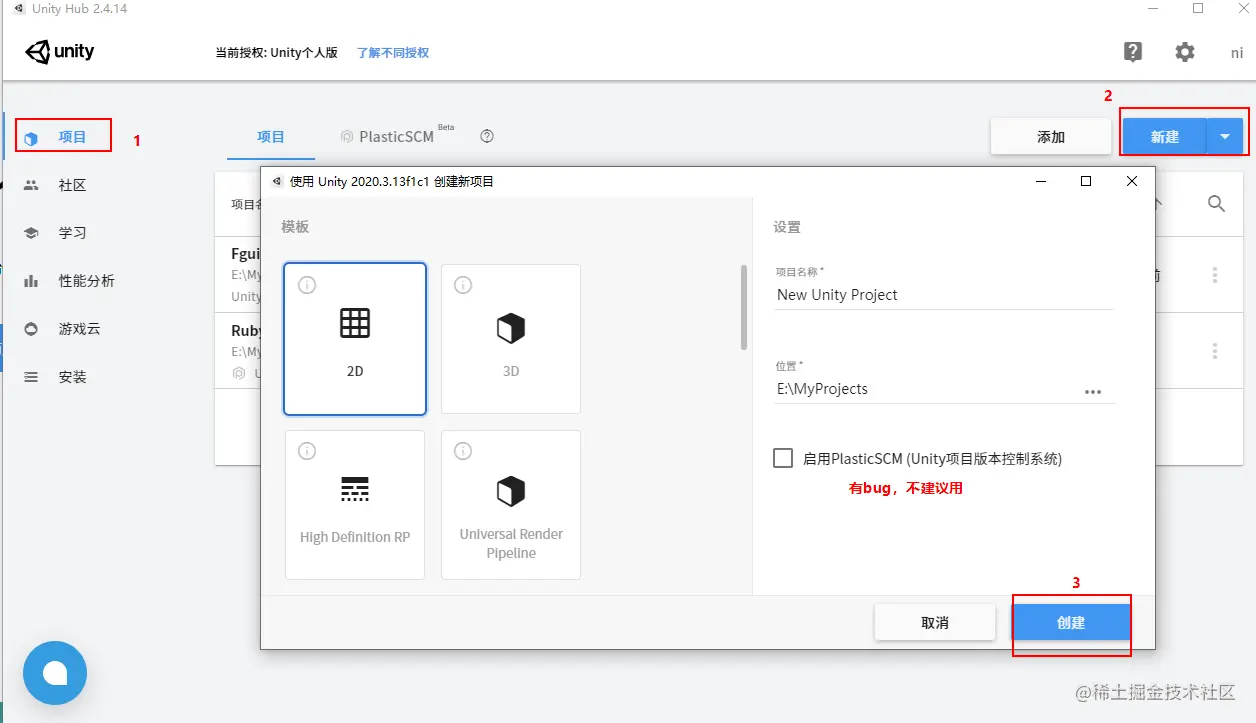Select the High Definition RP template
The image size is (1256, 723).
355,505
